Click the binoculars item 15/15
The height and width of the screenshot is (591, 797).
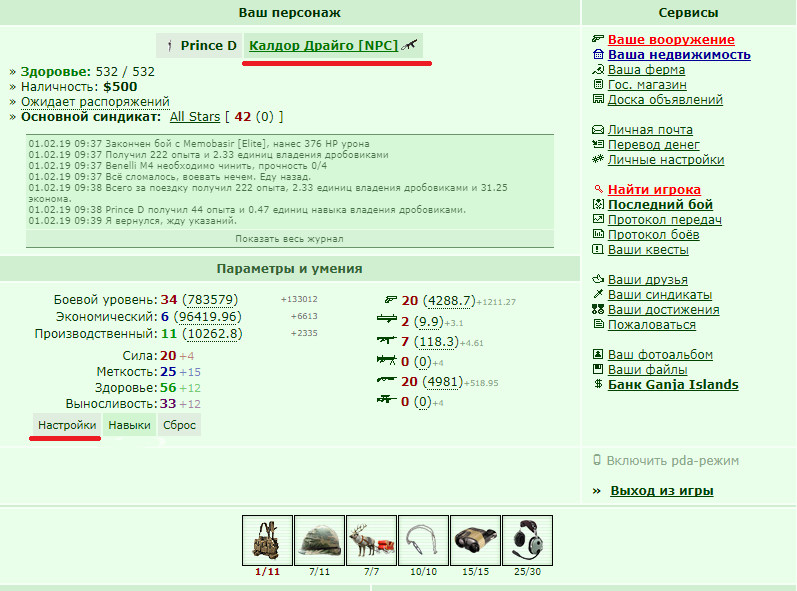click(x=475, y=540)
